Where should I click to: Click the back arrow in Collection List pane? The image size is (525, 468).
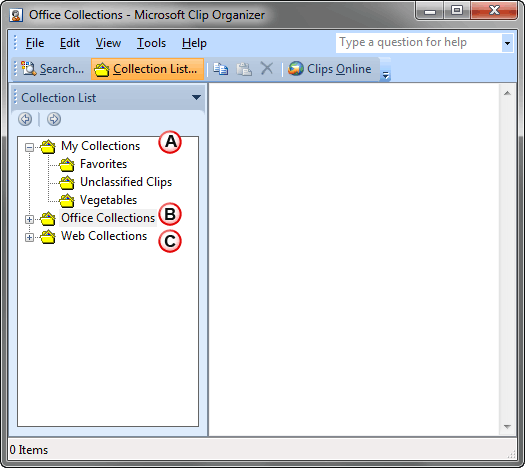(25, 119)
